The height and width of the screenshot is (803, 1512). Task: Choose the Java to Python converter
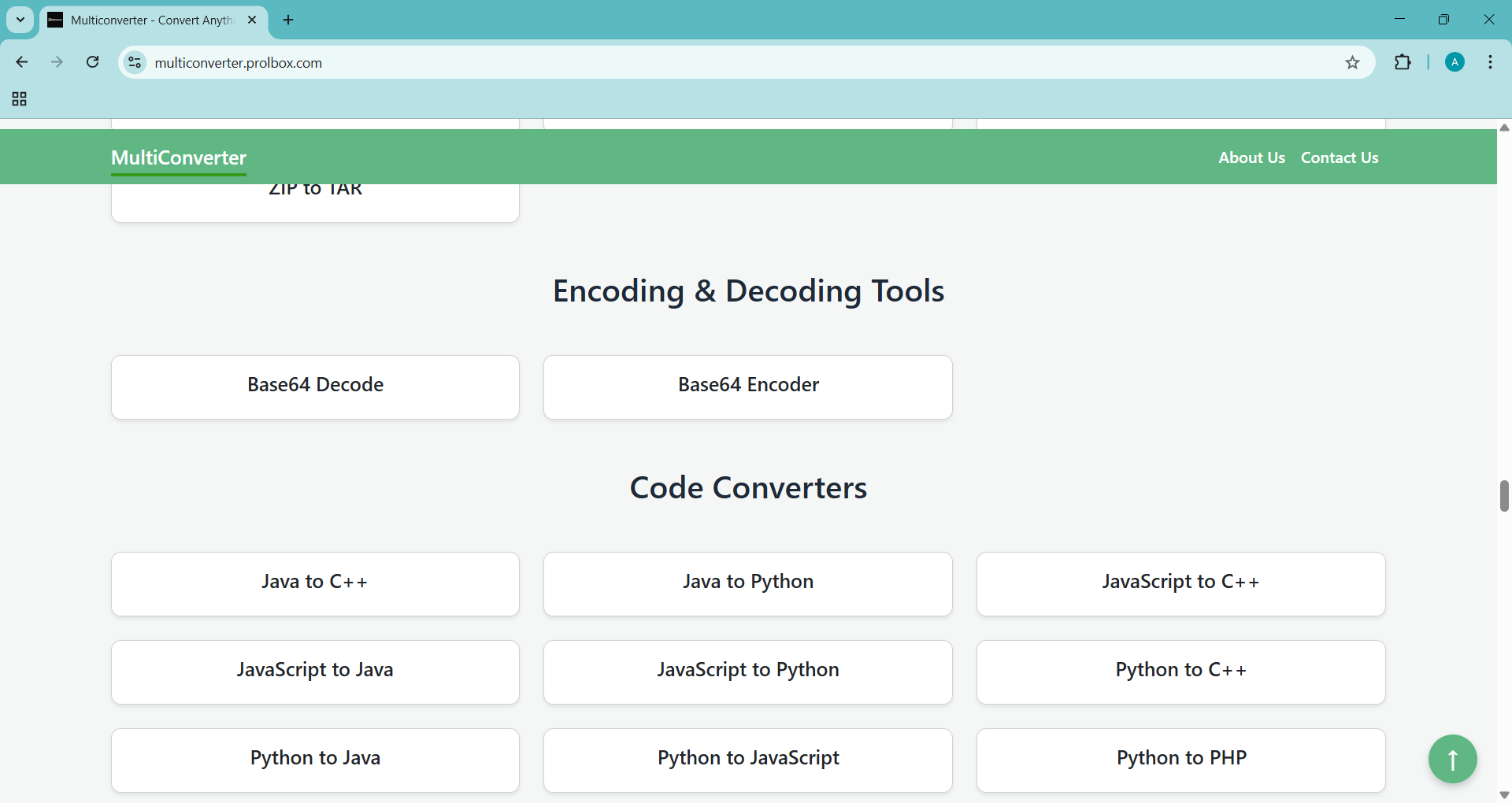point(747,583)
